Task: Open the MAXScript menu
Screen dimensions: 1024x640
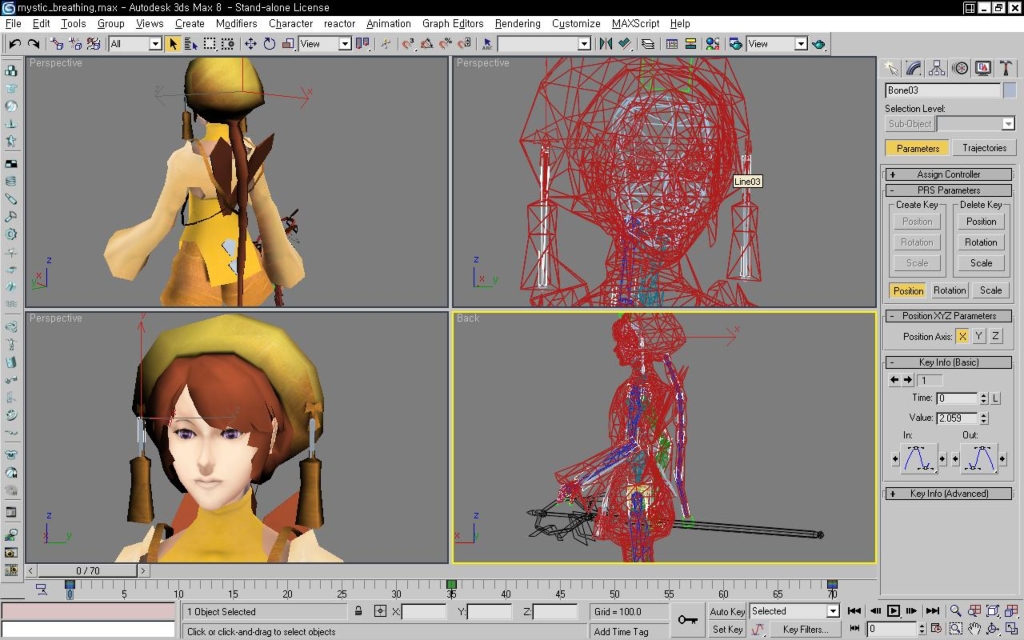Action: coord(635,24)
